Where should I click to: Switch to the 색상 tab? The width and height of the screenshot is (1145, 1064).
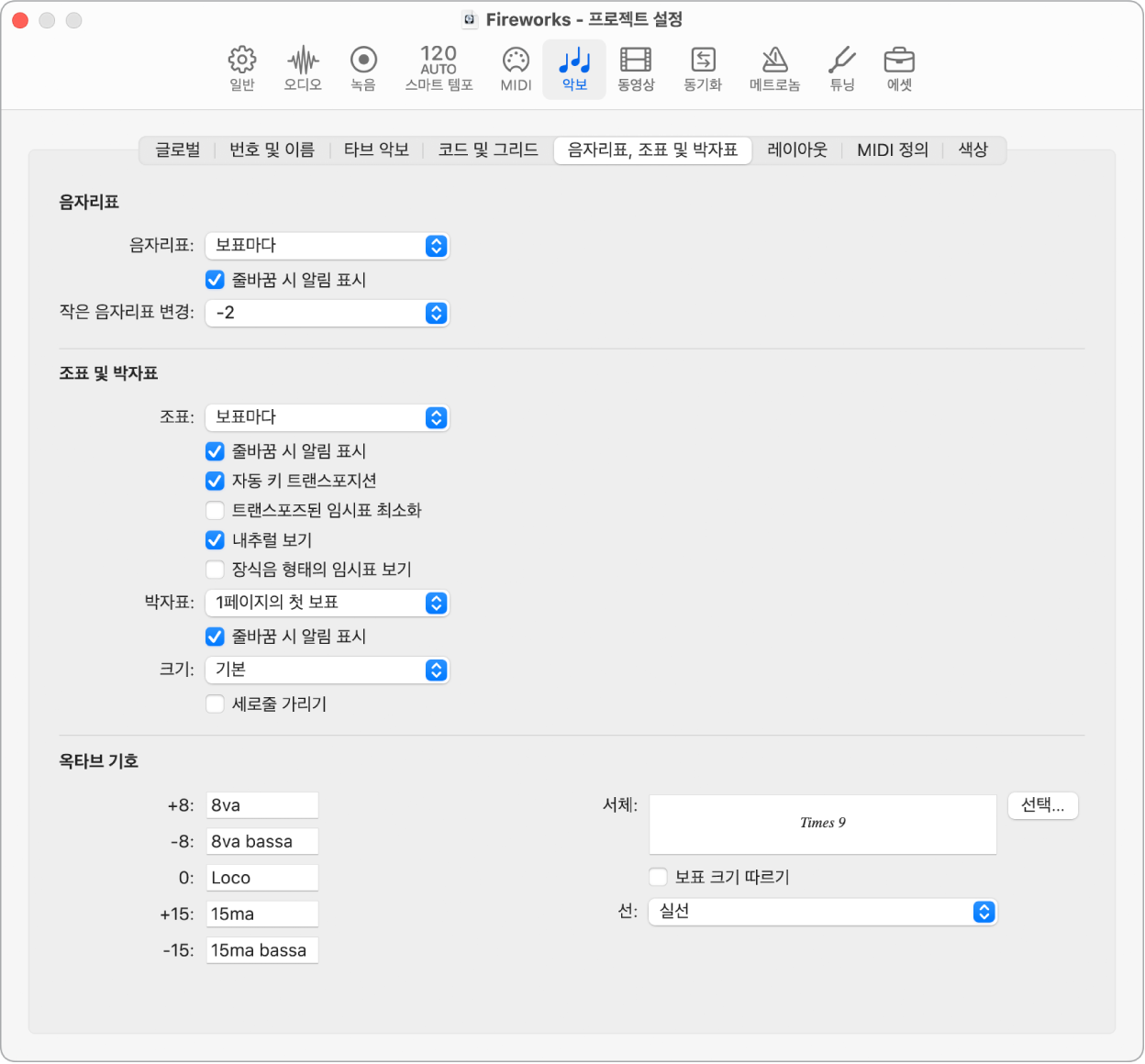coord(973,150)
